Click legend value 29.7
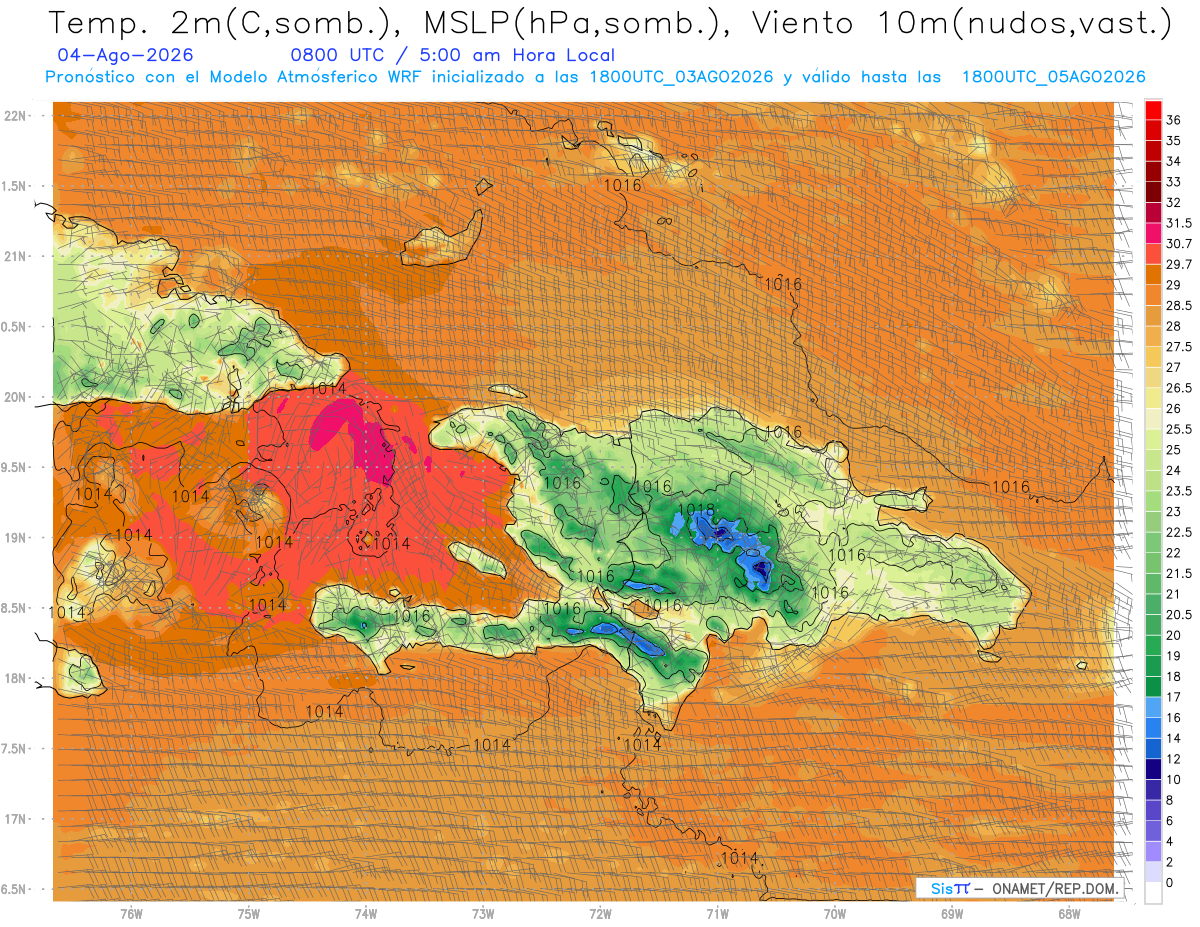Image resolution: width=1200 pixels, height=927 pixels. tap(1178, 264)
